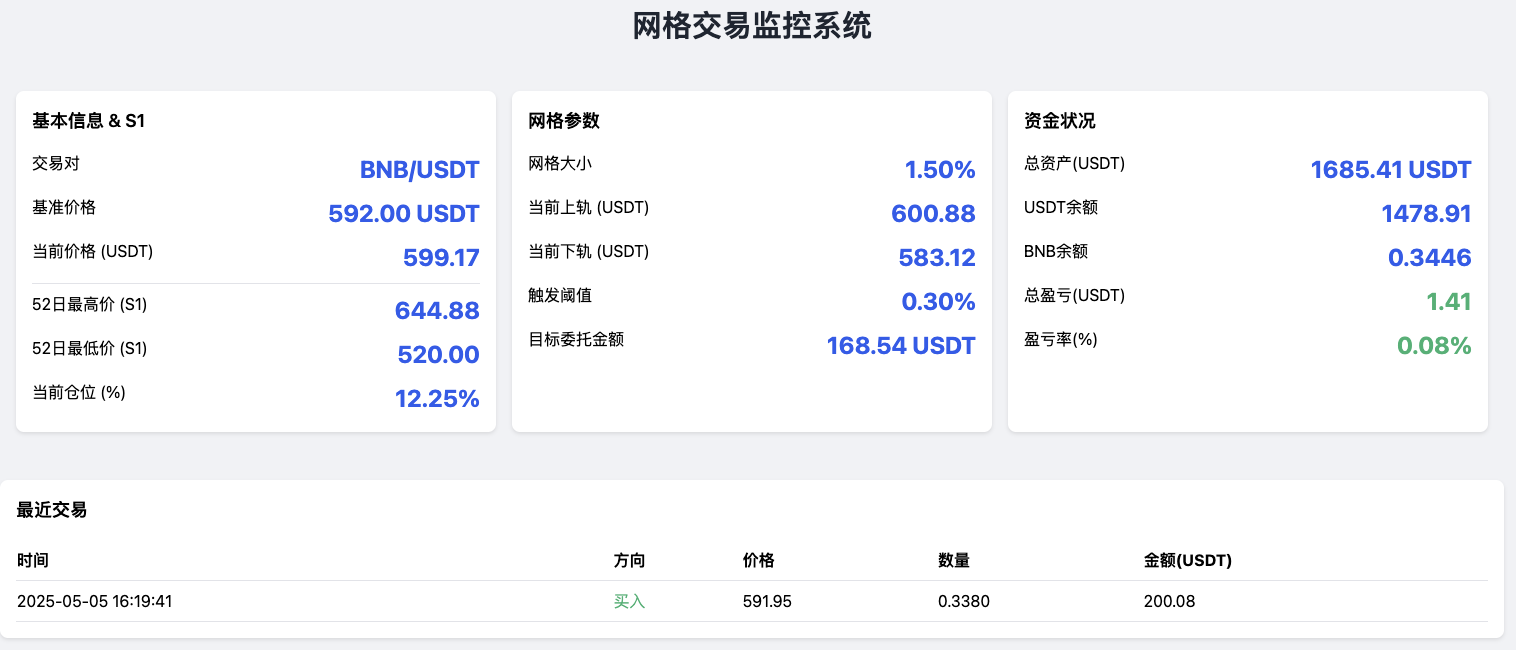
Task: Click the total profit value 1.41
Action: click(1450, 302)
